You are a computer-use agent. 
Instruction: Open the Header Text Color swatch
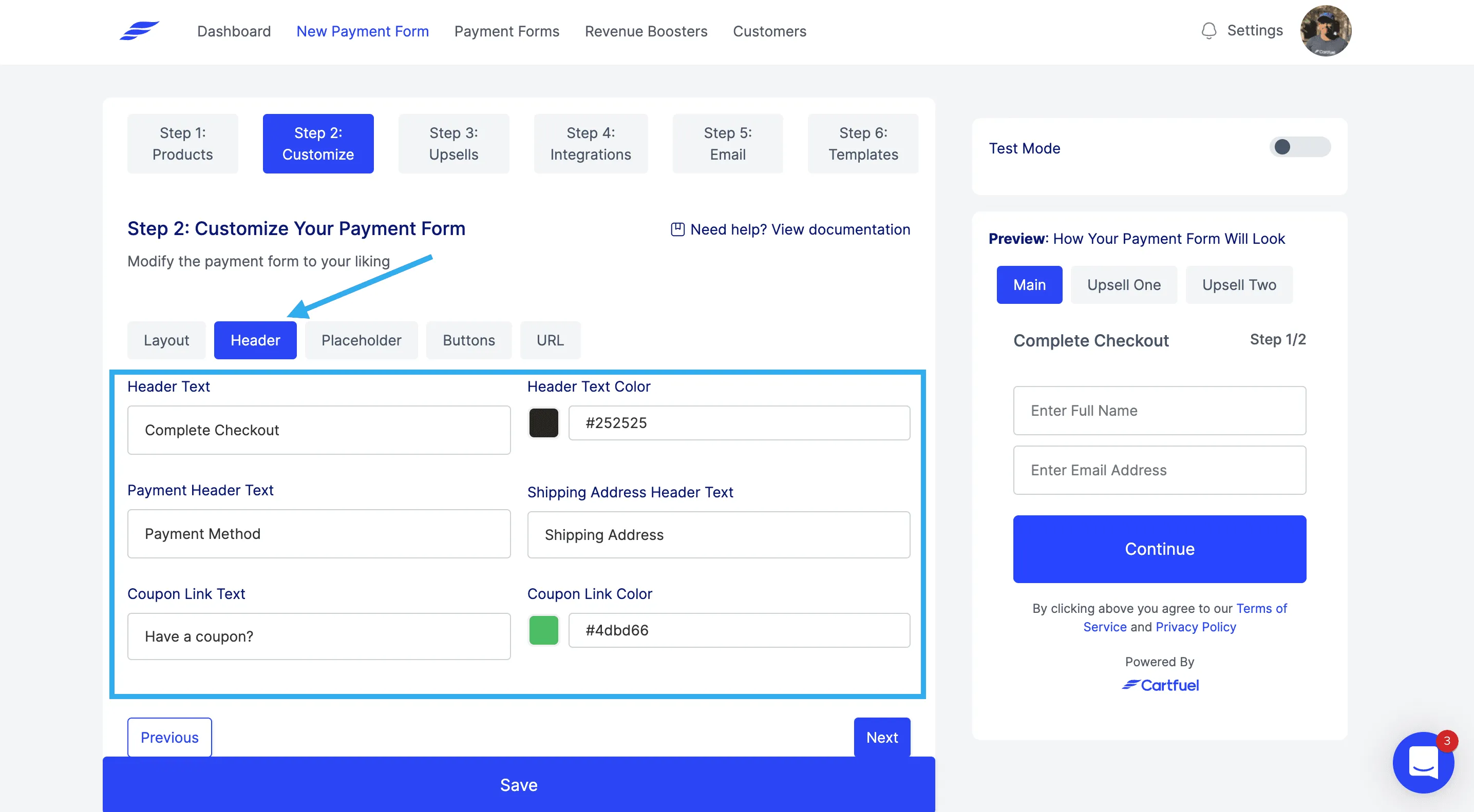click(543, 422)
